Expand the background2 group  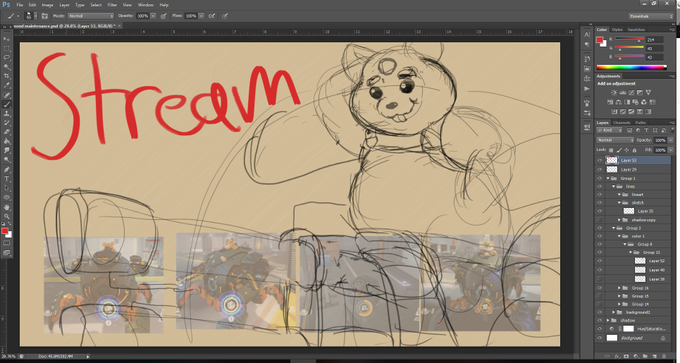click(x=614, y=312)
